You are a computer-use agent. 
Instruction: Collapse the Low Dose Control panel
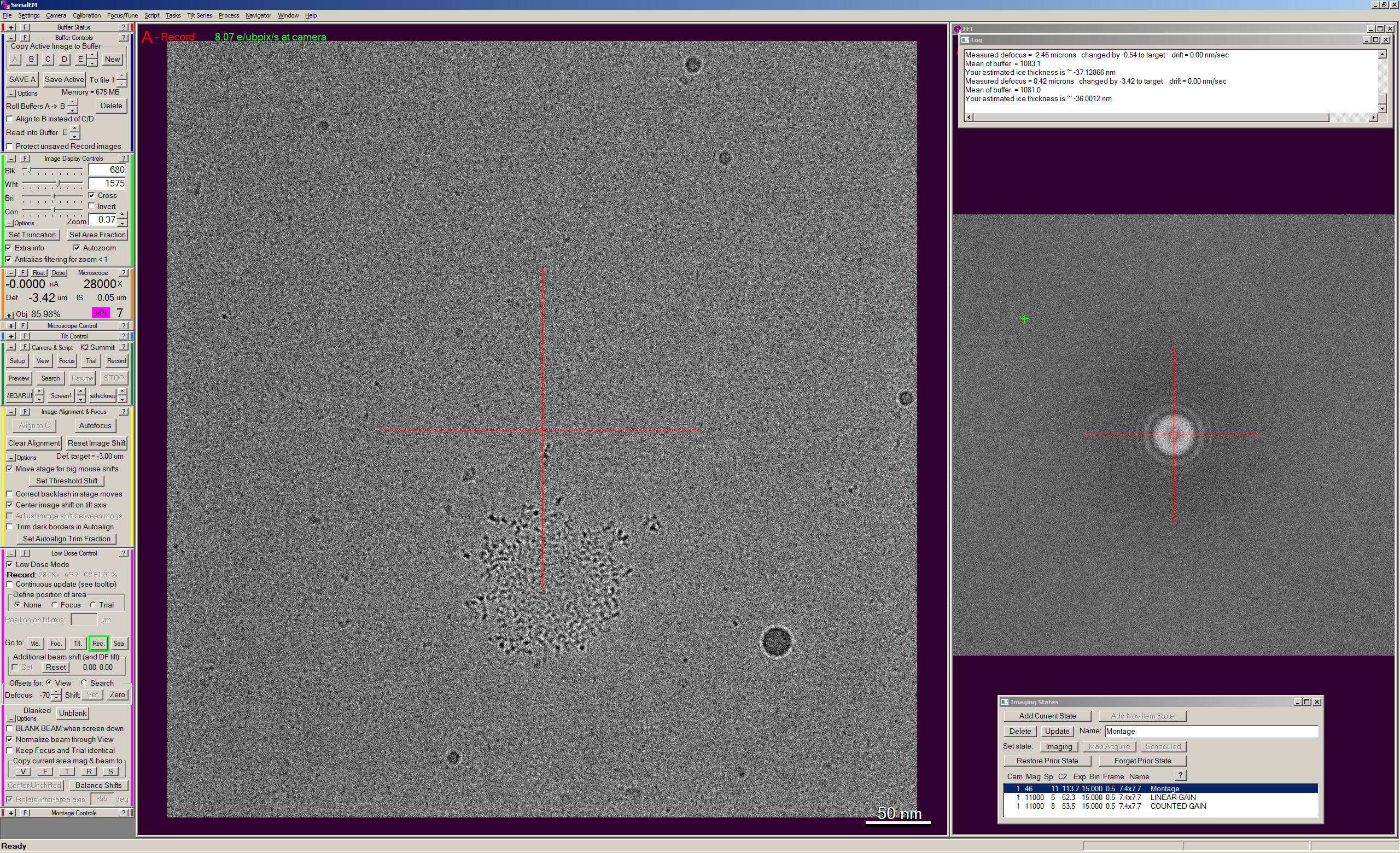(x=11, y=553)
